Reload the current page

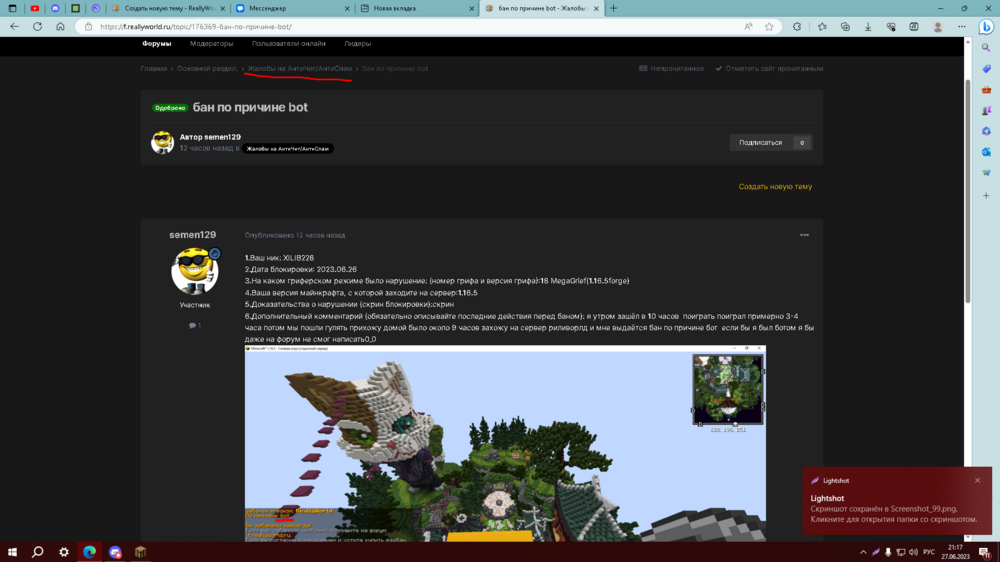[x=38, y=27]
